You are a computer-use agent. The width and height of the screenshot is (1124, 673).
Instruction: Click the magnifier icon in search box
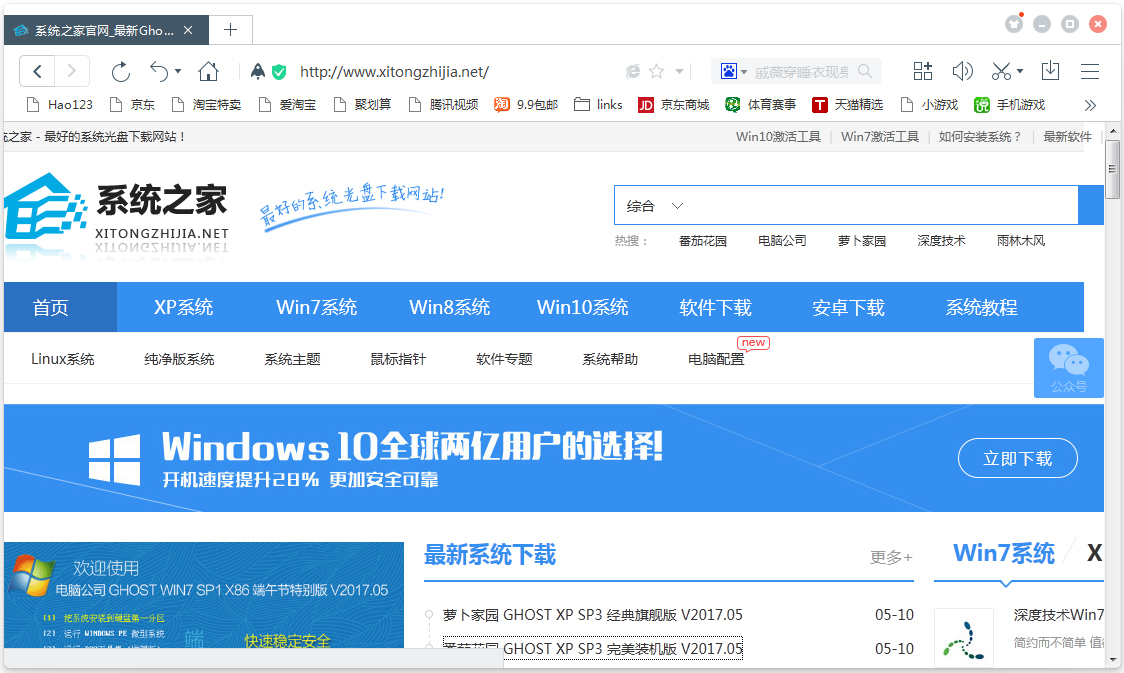click(x=865, y=71)
